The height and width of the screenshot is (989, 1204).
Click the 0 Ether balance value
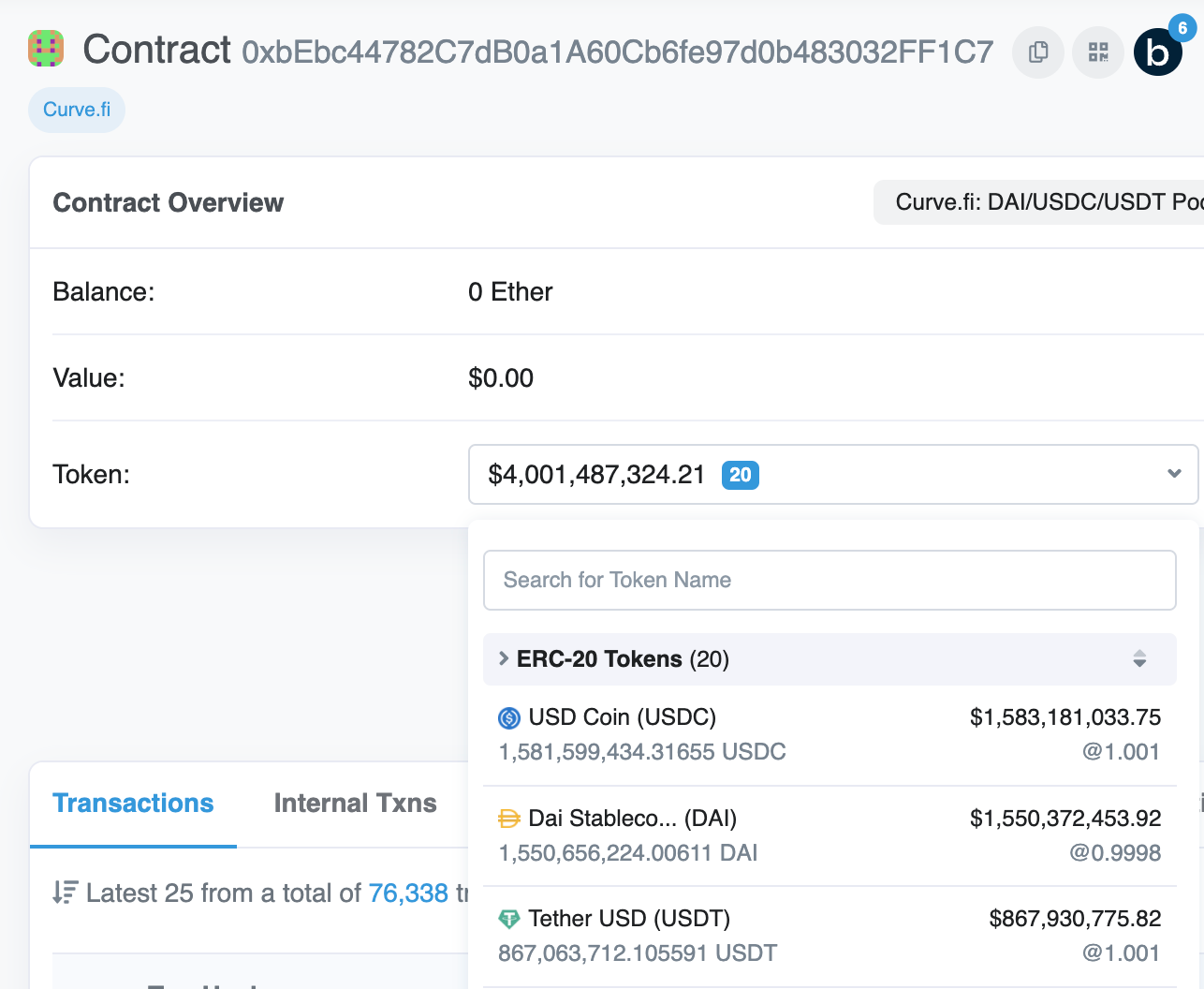coord(510,292)
